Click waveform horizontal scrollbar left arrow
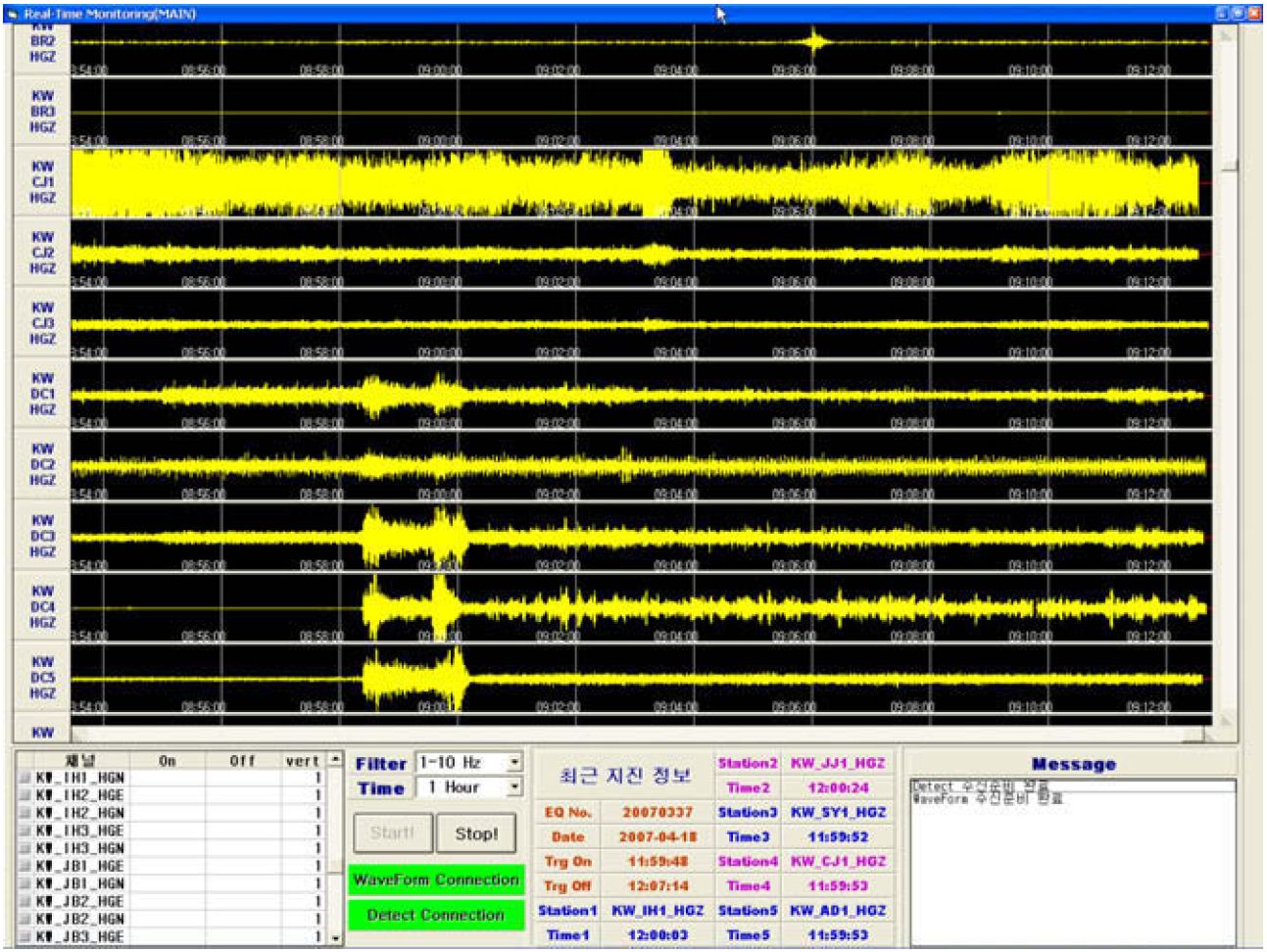This screenshot has width=1267, height=952. point(79,735)
